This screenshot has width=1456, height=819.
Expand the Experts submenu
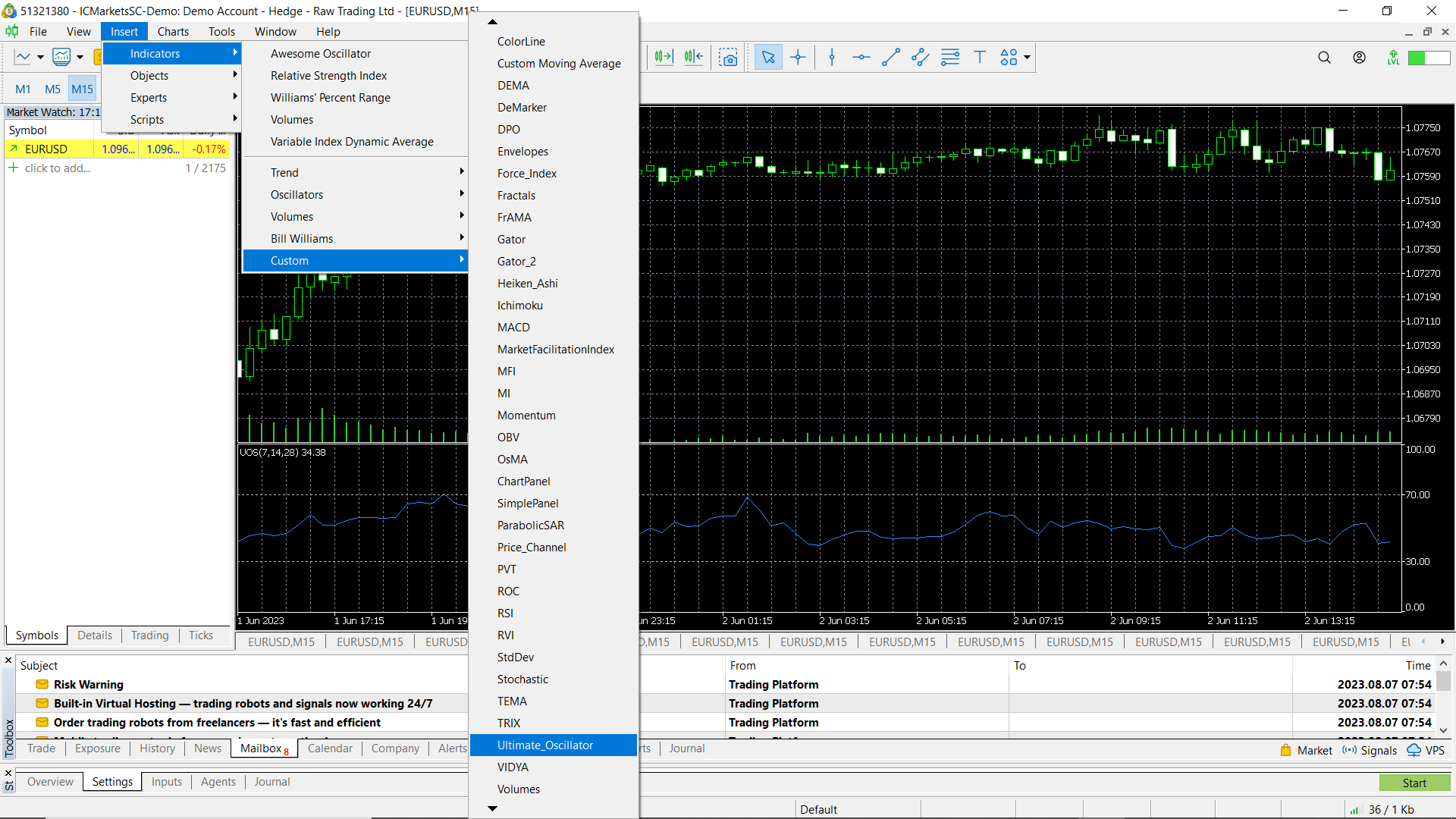[x=172, y=98]
